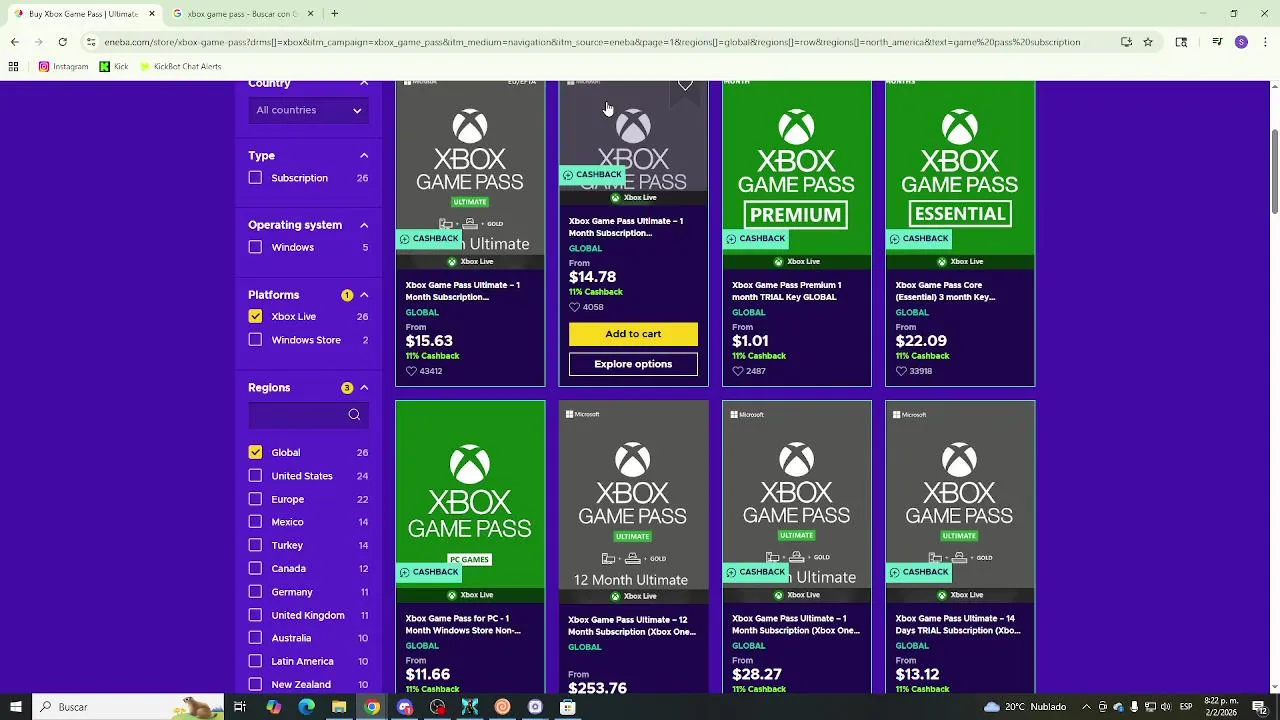Check the Canada region checkbox
This screenshot has width=1280, height=720.
(x=255, y=568)
